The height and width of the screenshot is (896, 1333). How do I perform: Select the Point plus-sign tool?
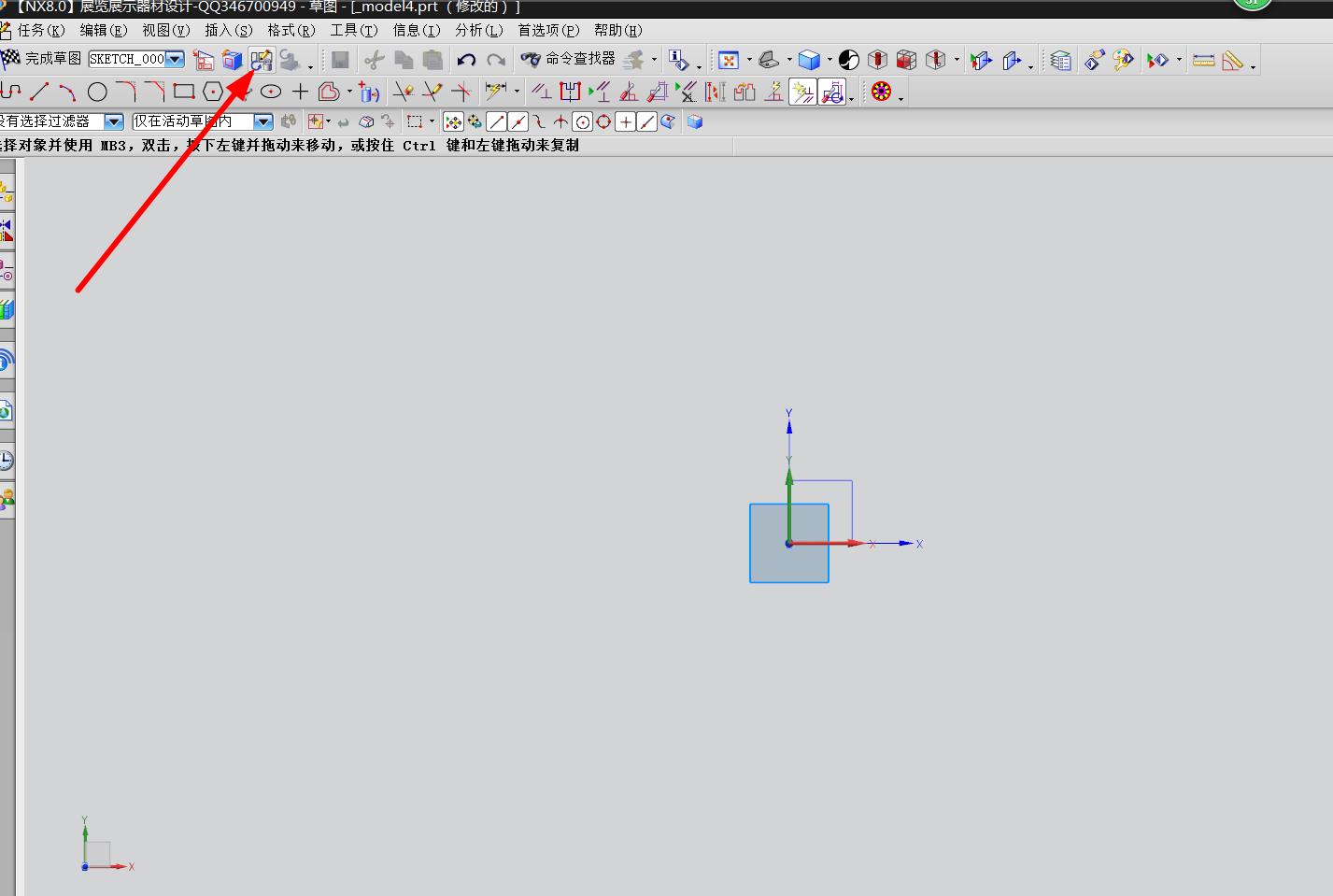[300, 92]
